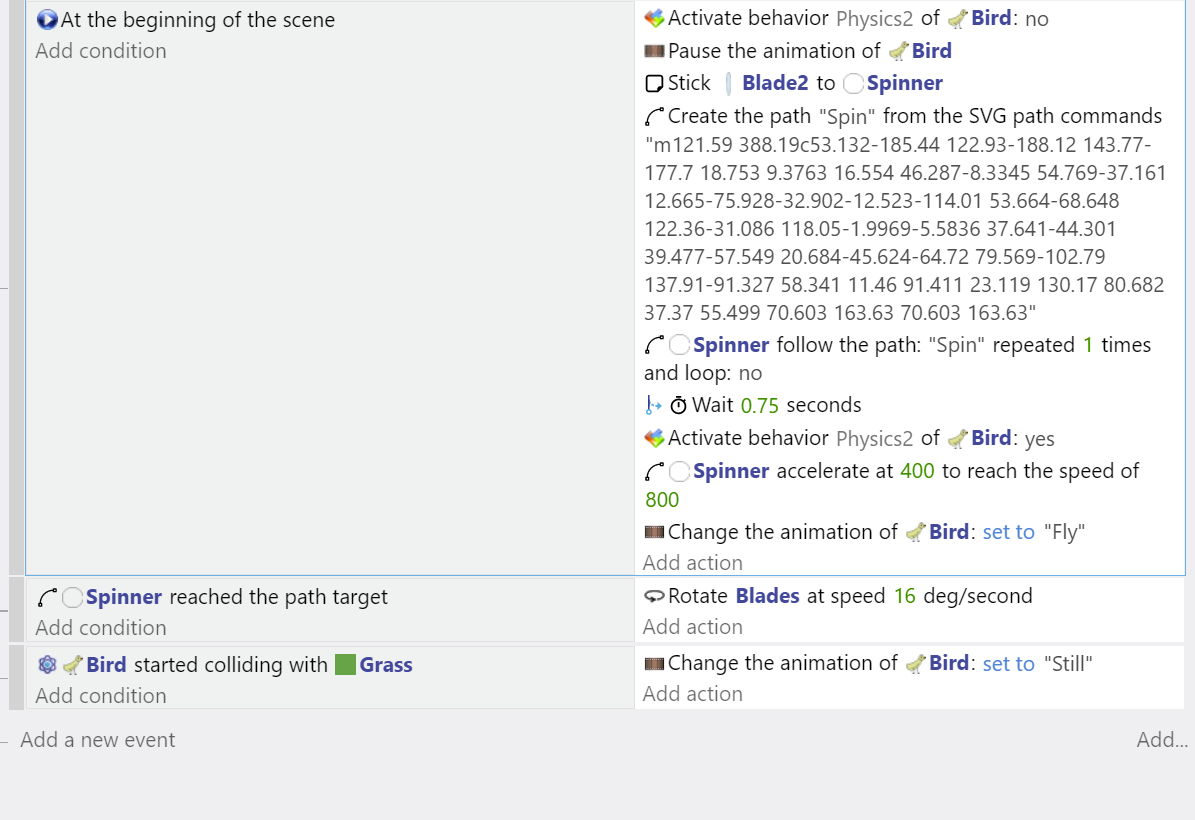Click the Bird sprite icon beside Pause animation
The height and width of the screenshot is (820, 1195).
click(x=898, y=51)
